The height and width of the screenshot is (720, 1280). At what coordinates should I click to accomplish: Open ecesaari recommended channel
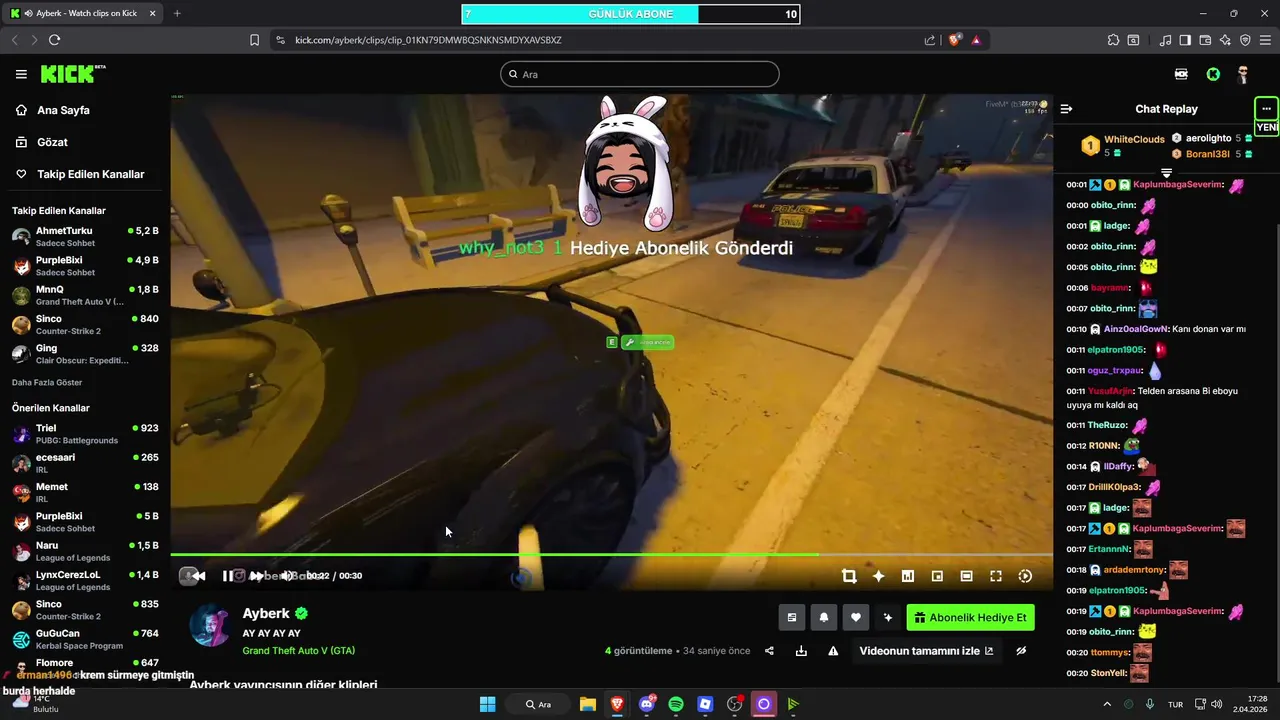click(x=84, y=463)
